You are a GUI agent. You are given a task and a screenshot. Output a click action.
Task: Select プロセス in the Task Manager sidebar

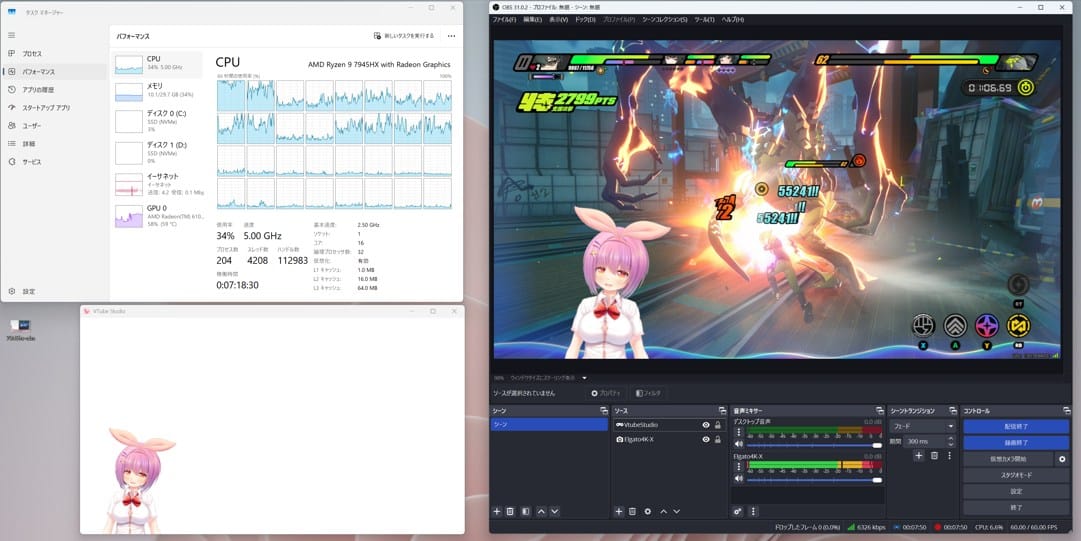(x=32, y=53)
